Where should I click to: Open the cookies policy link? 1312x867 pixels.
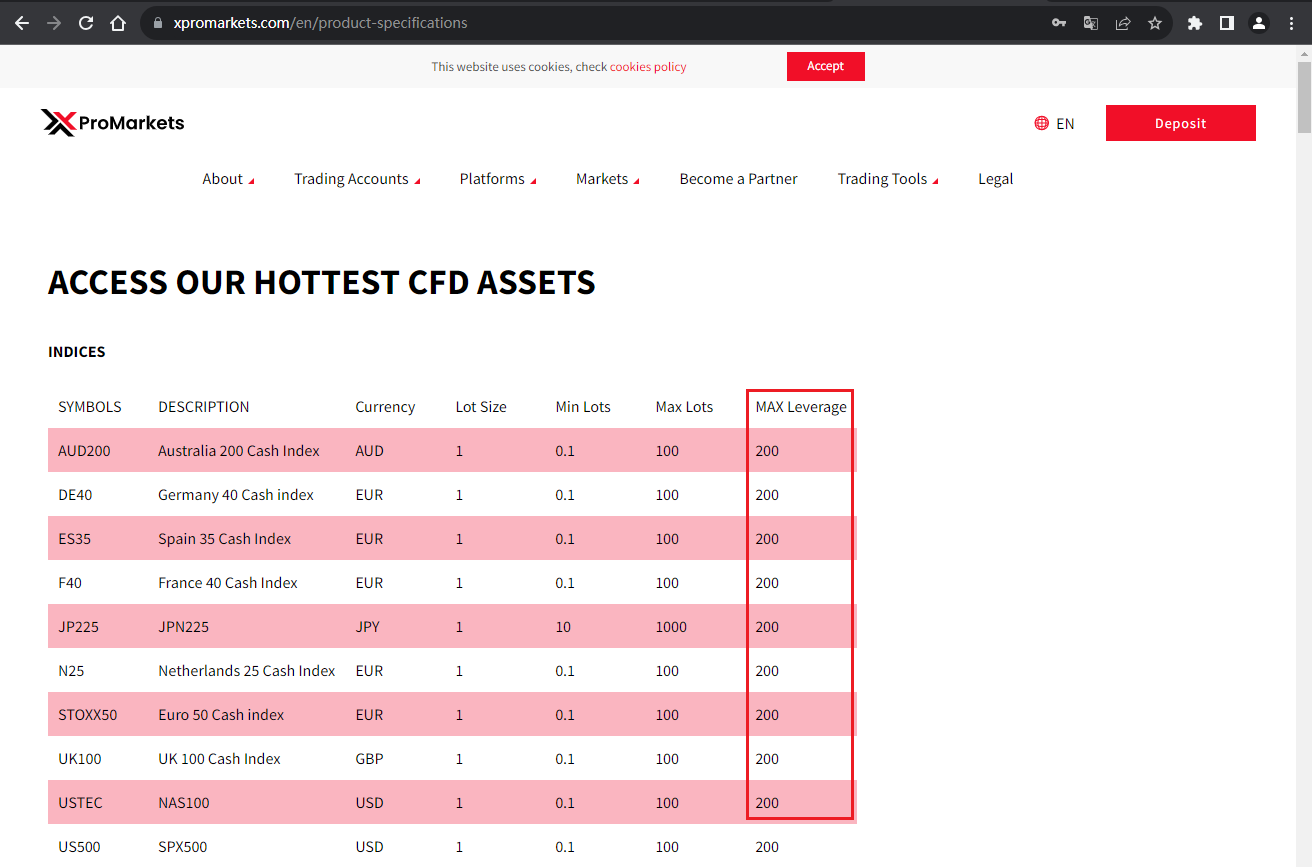click(648, 67)
